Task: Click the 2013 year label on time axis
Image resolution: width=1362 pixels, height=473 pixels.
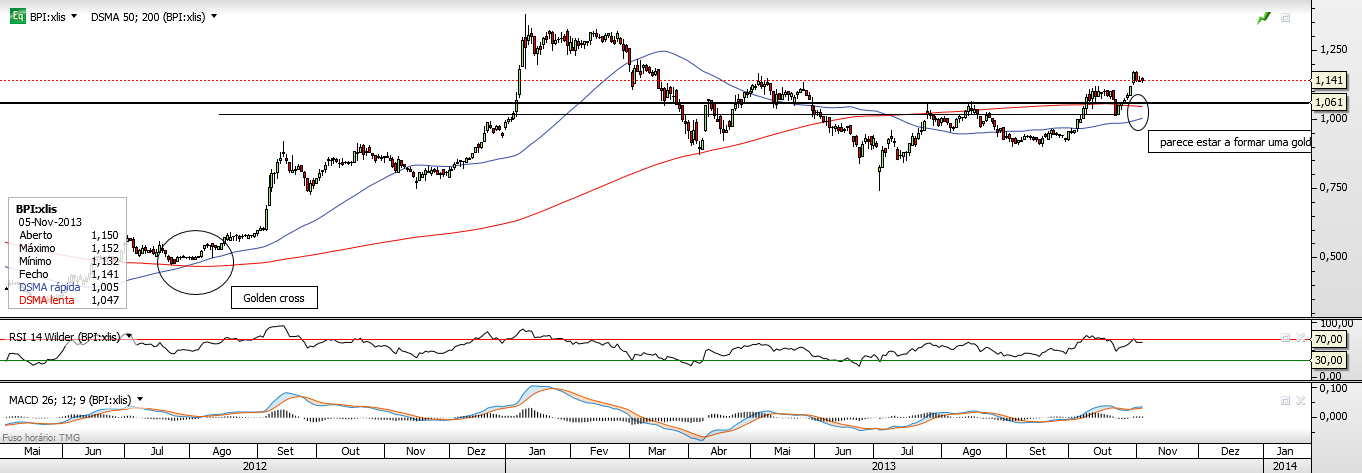Action: [884, 465]
